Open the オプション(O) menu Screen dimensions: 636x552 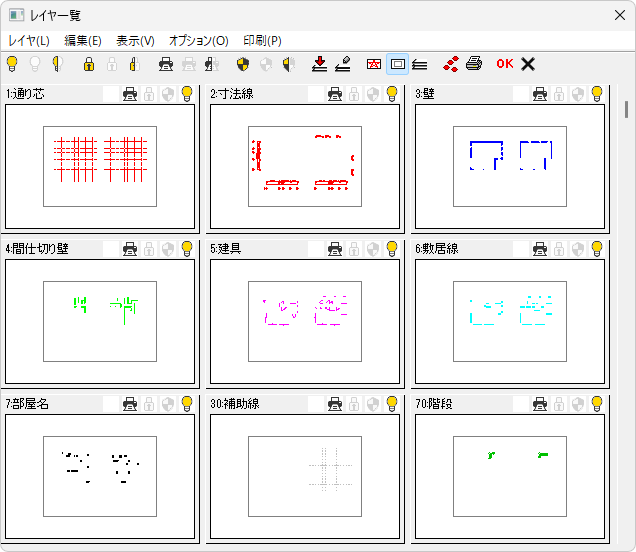[x=199, y=41]
